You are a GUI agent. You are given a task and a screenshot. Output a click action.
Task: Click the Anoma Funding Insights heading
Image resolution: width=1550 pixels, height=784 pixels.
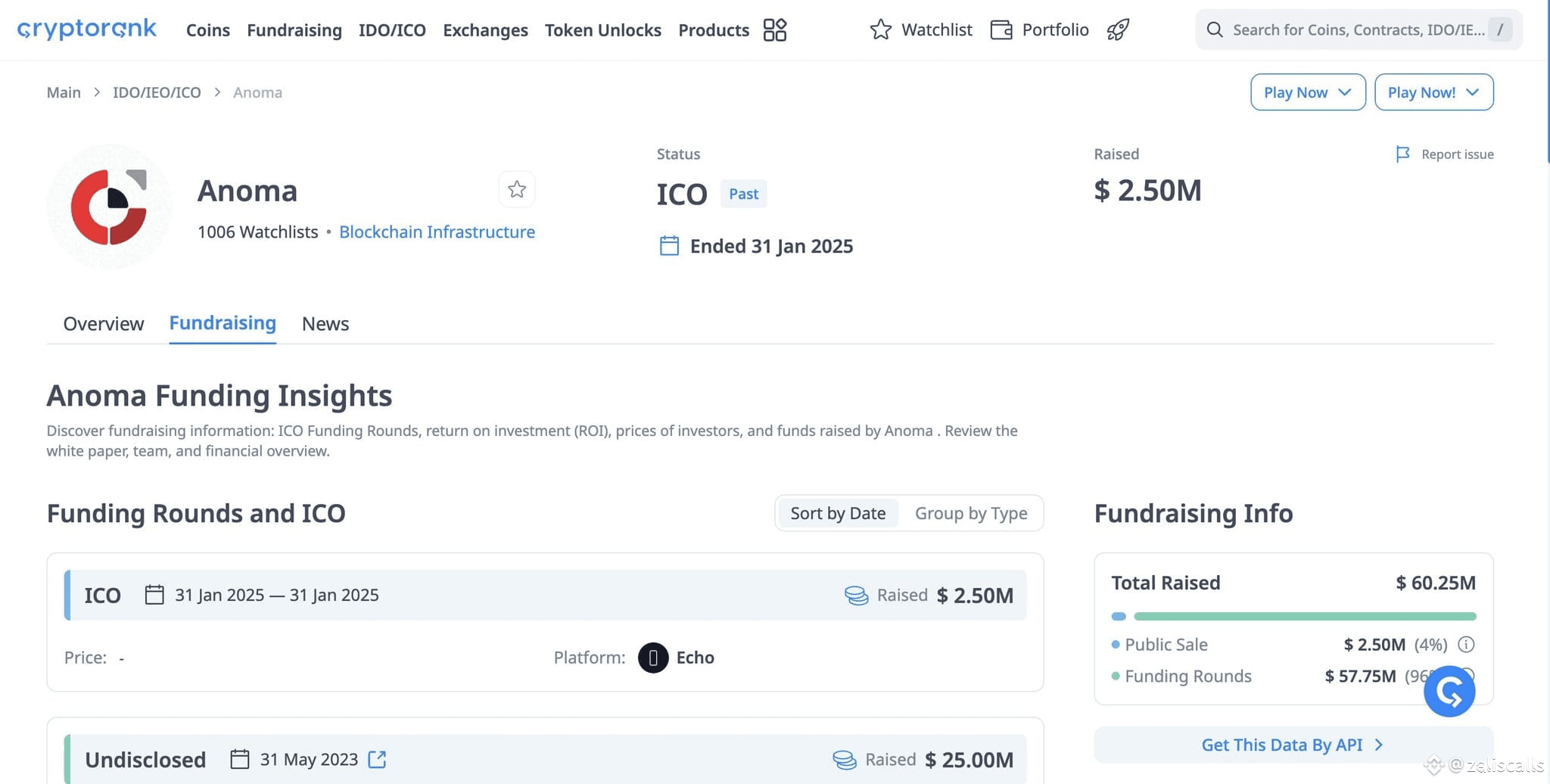pyautogui.click(x=219, y=395)
